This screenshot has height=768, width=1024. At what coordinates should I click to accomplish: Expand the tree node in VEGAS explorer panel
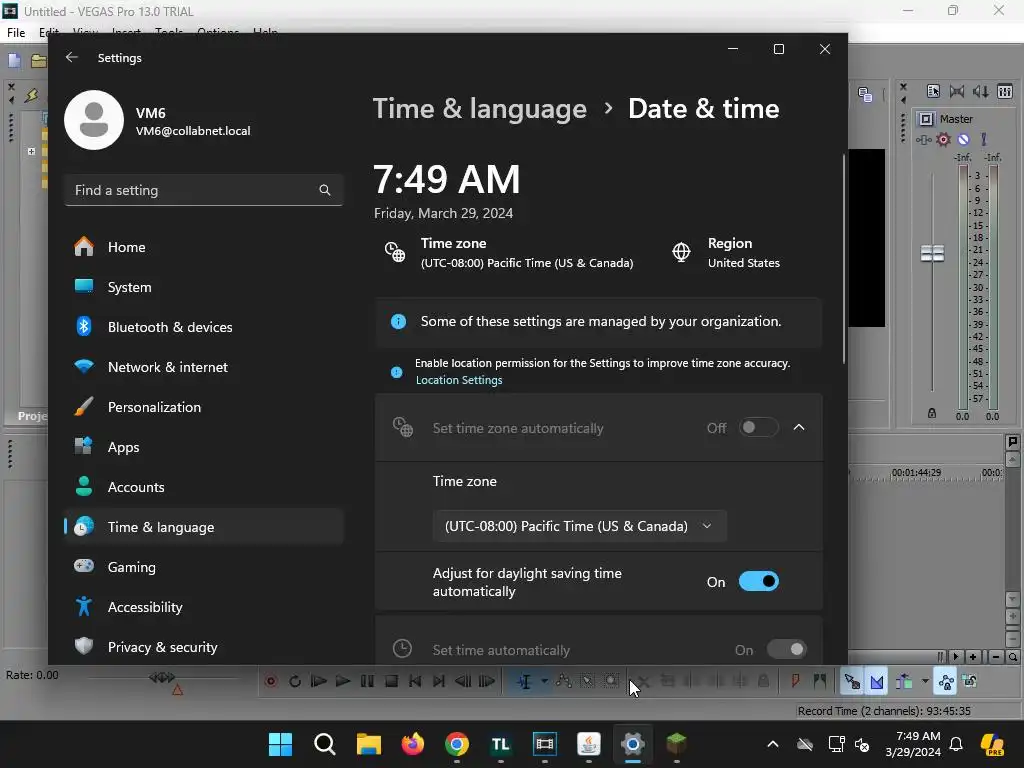click(x=31, y=151)
